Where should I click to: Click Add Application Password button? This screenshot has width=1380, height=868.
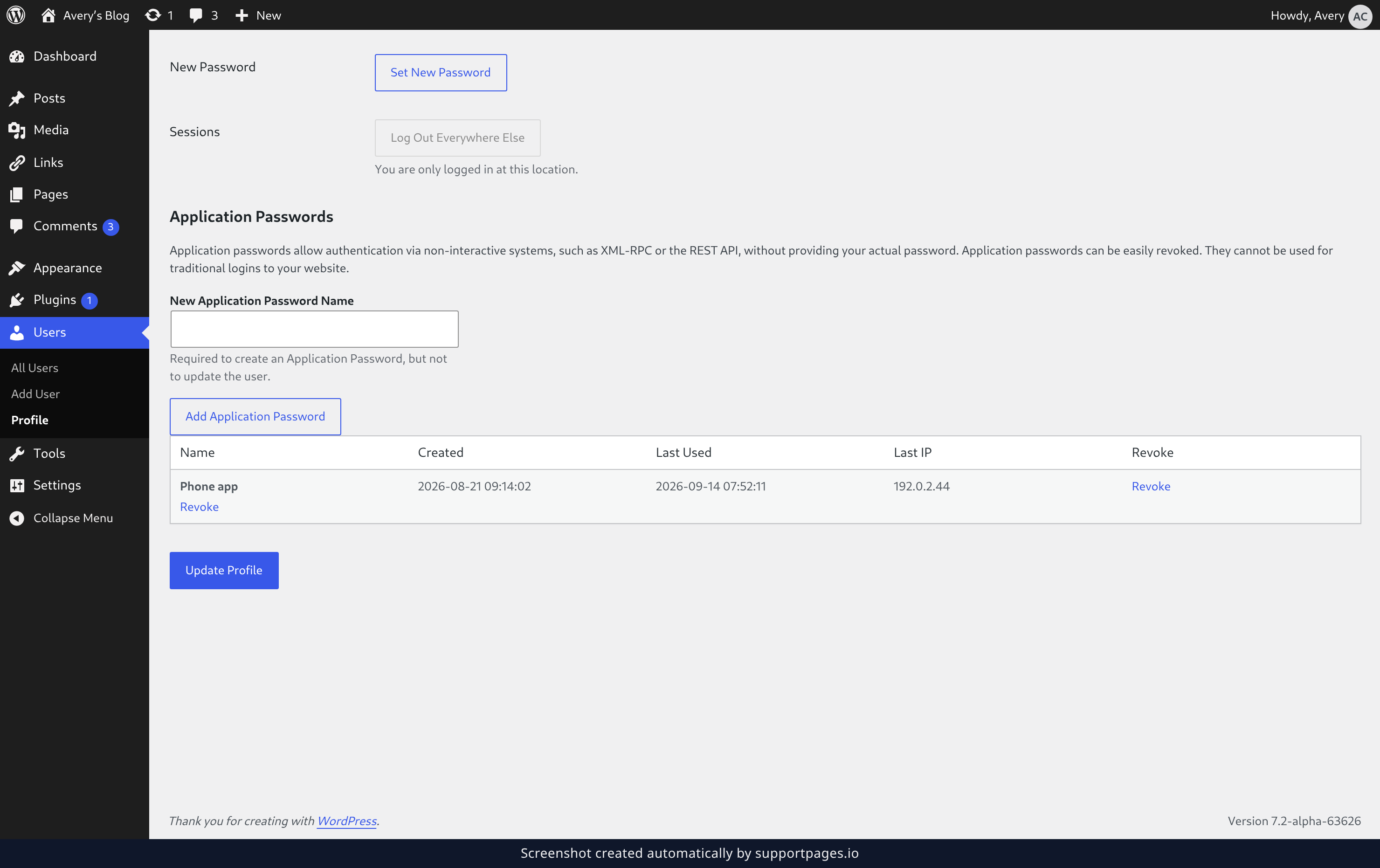point(255,417)
